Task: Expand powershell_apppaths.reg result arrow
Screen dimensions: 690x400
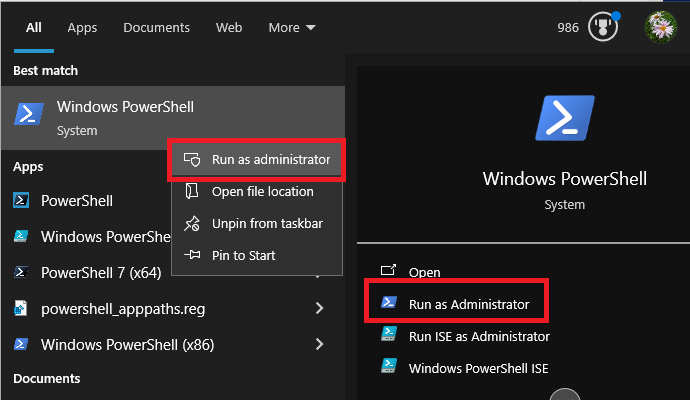Action: [319, 308]
